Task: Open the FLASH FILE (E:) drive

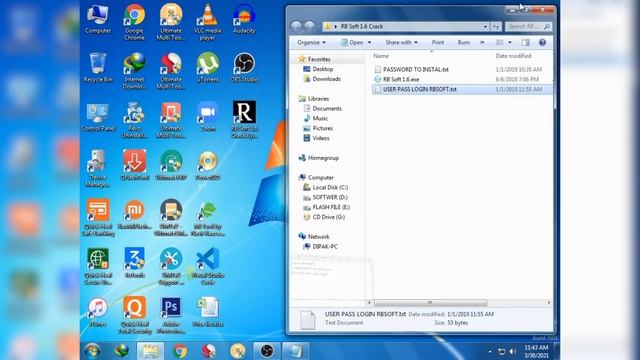Action: pyautogui.click(x=331, y=207)
